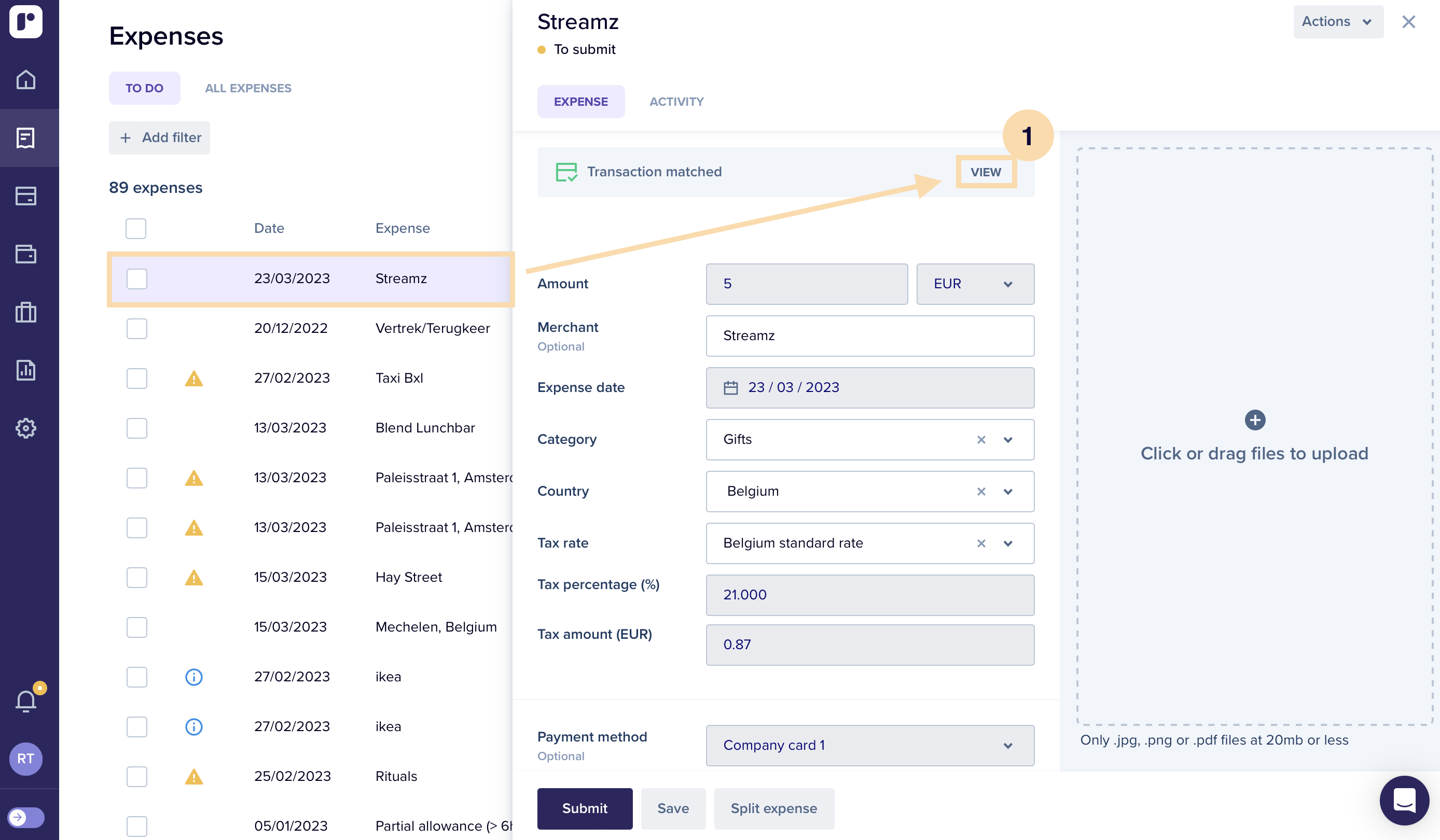Viewport: 1440px width, 840px height.
Task: Click the plus icon in the upload area
Action: click(x=1254, y=421)
